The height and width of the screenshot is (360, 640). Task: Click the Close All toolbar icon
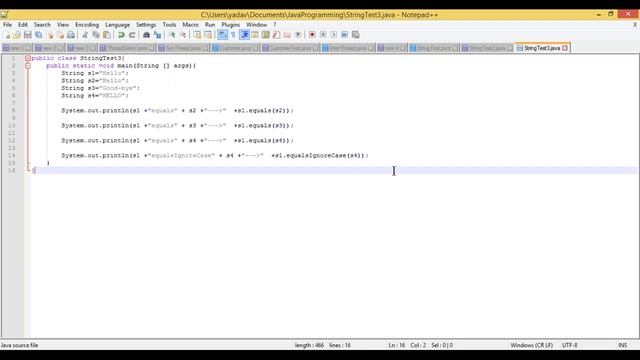tap(60, 35)
